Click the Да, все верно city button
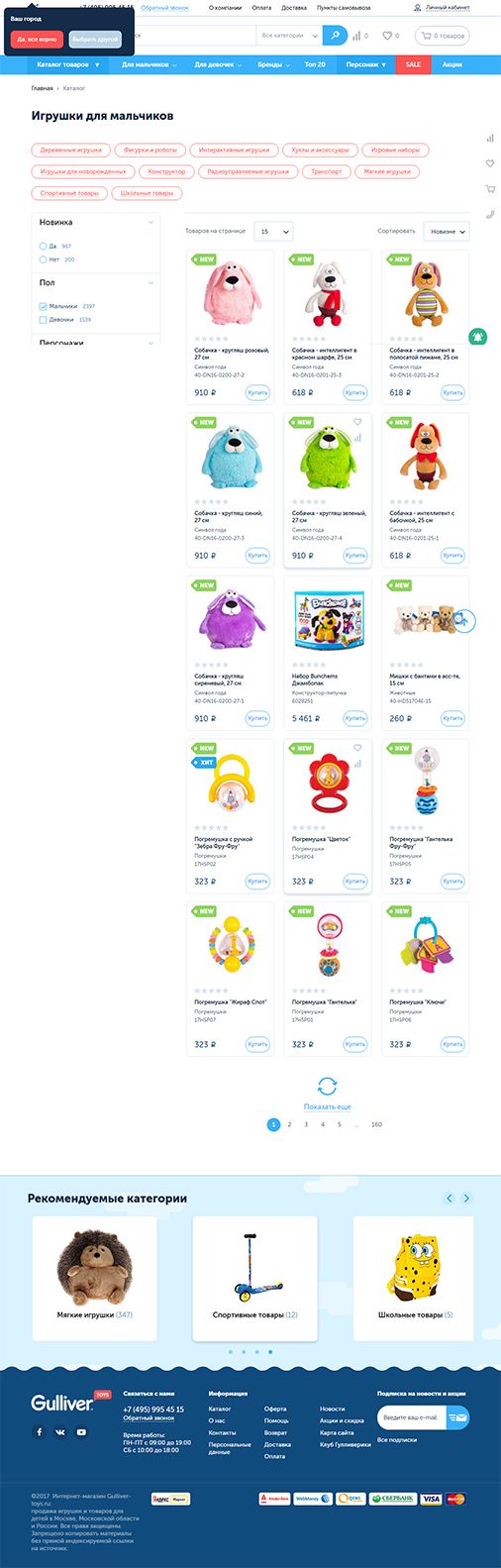 pyautogui.click(x=38, y=40)
